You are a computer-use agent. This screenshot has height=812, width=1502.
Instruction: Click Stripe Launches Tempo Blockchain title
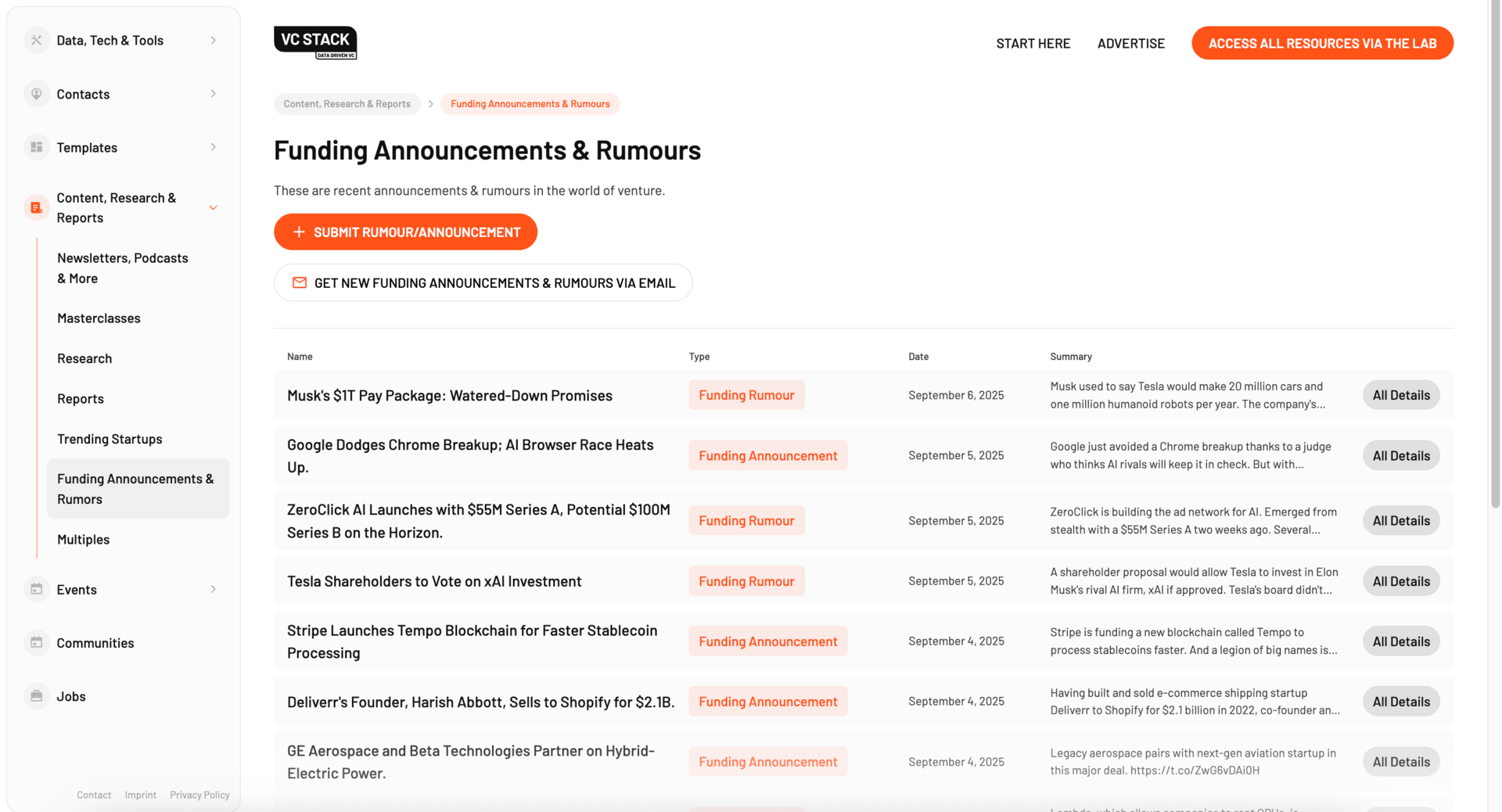tap(473, 641)
